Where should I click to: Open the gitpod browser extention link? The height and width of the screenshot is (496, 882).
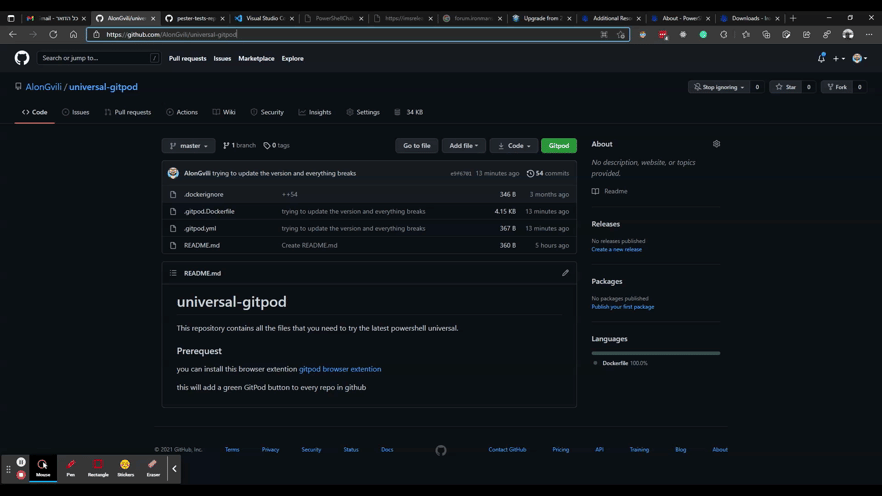340,369
